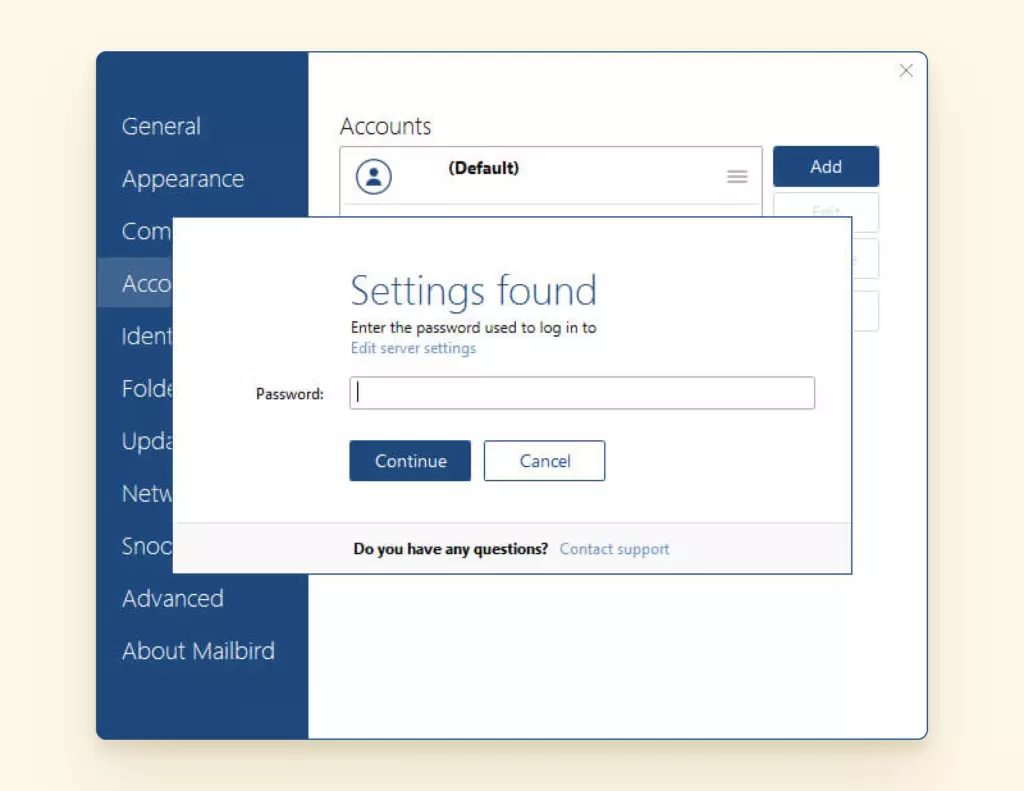Click the account avatar icon
1024x791 pixels.
click(374, 176)
